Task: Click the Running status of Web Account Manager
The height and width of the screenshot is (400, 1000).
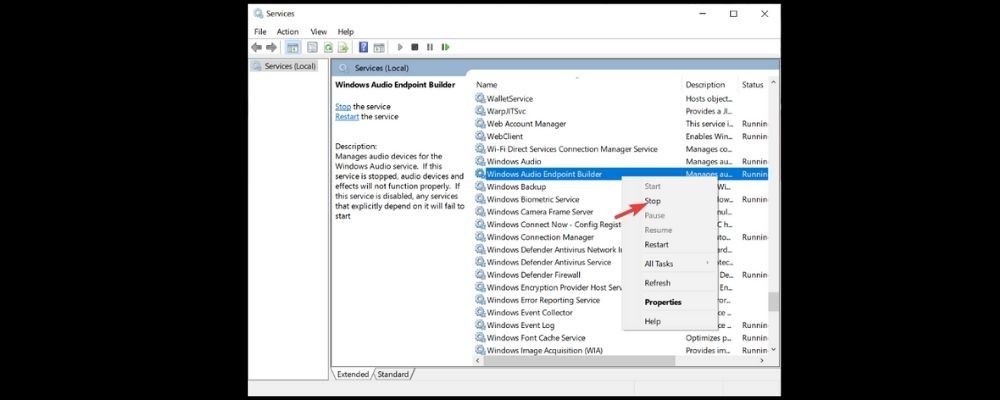Action: tap(754, 124)
